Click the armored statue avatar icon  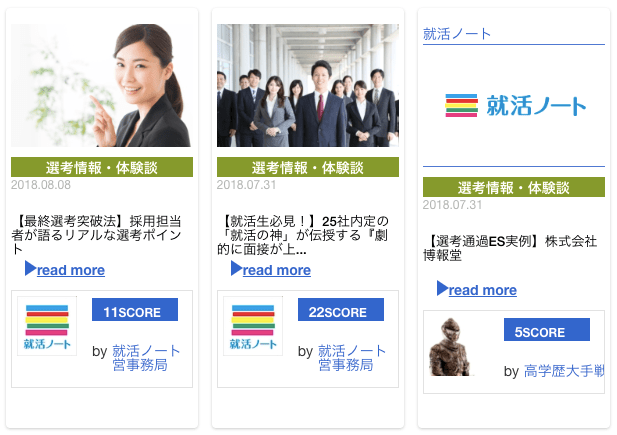pyautogui.click(x=451, y=347)
